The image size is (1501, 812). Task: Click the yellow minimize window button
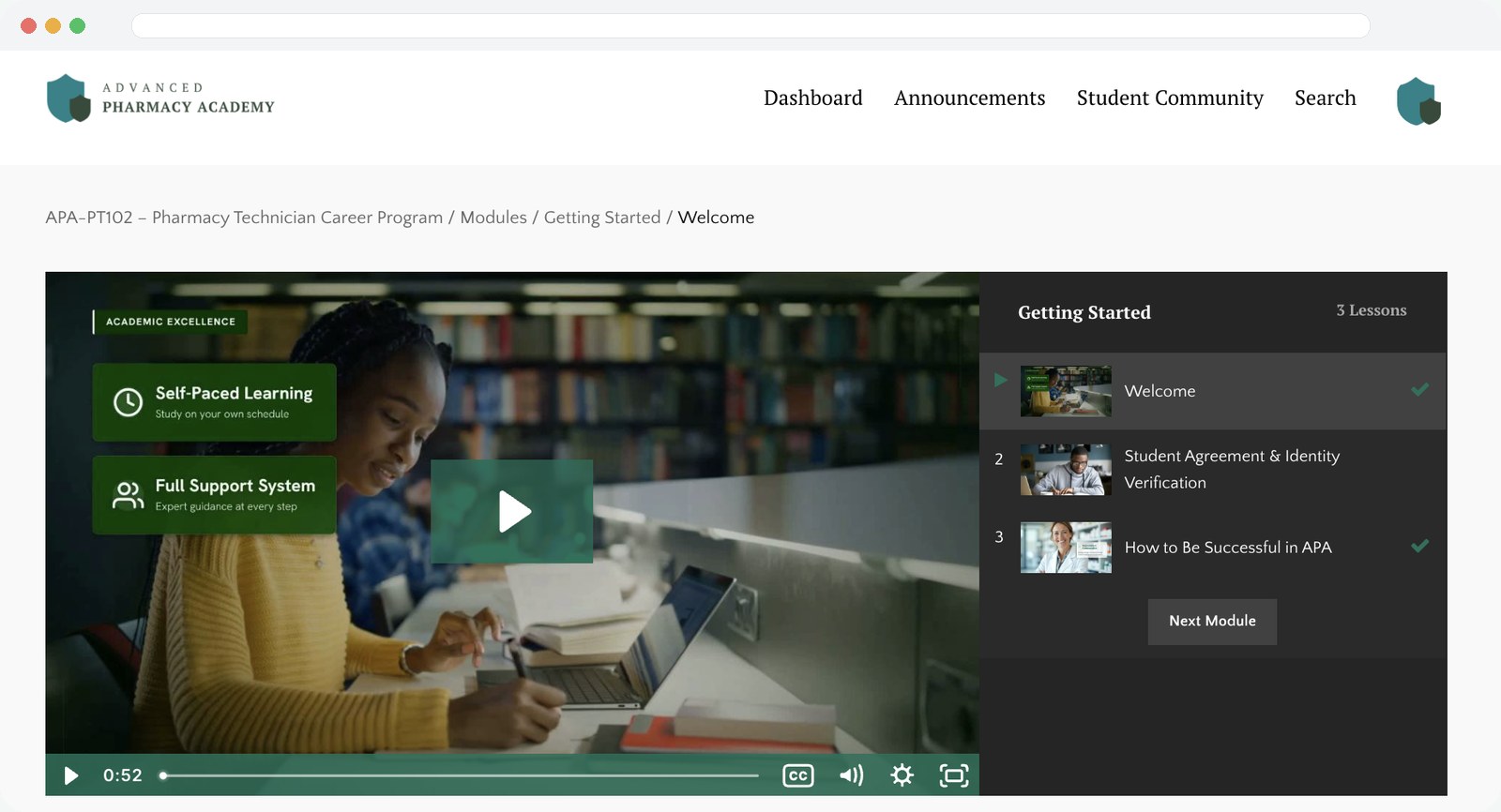click(53, 25)
